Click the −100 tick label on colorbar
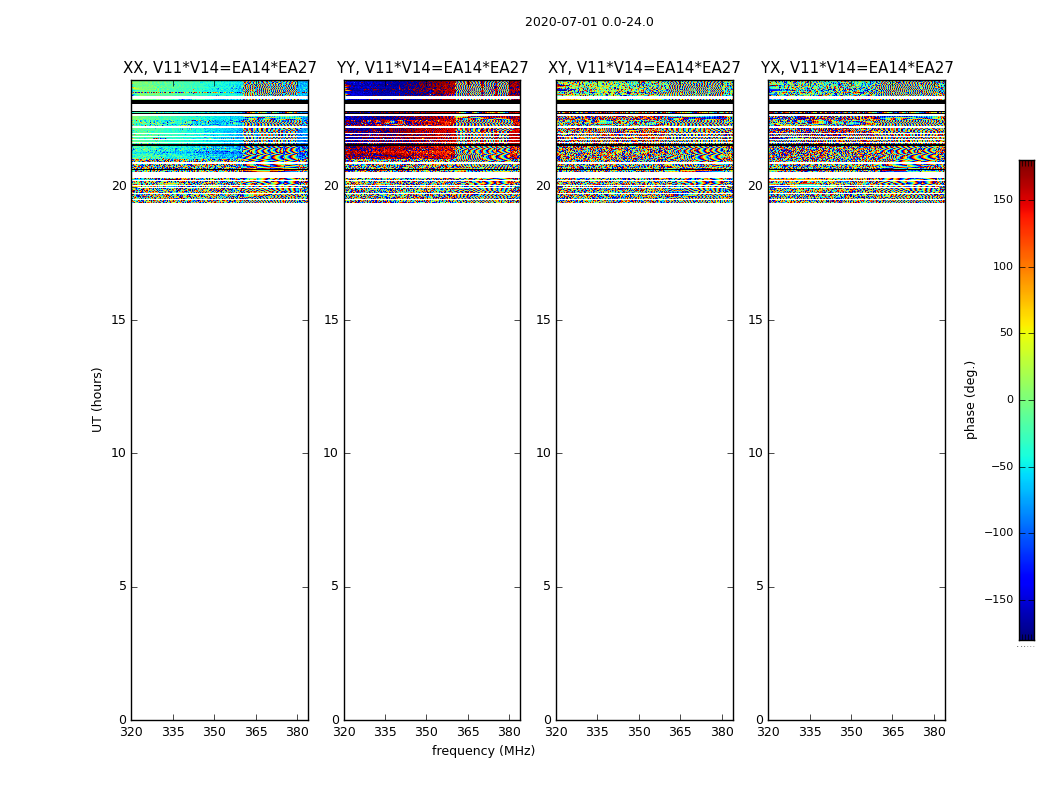The height and width of the screenshot is (800, 1050). [x=998, y=533]
